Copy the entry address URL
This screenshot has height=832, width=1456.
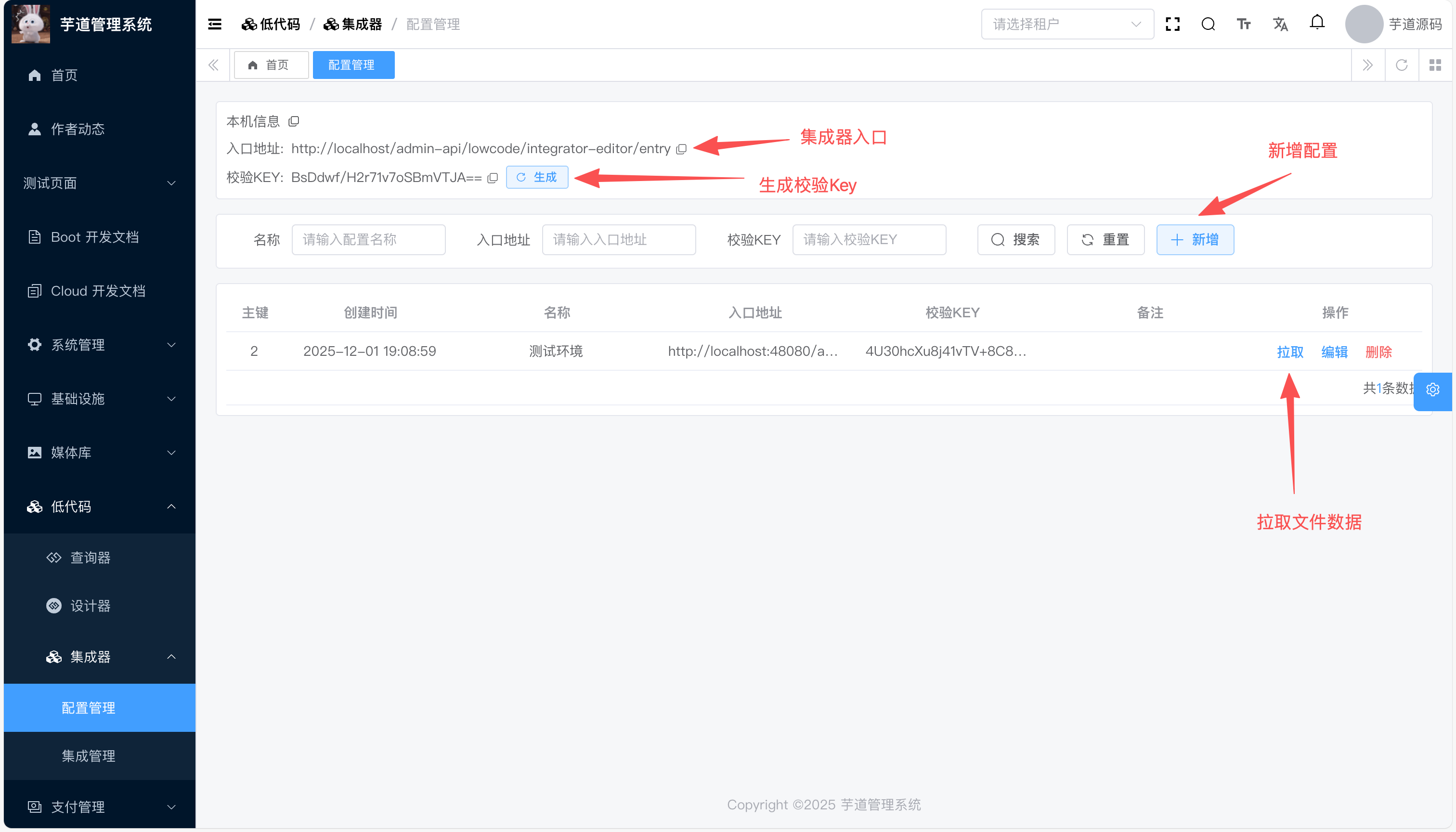coord(681,149)
